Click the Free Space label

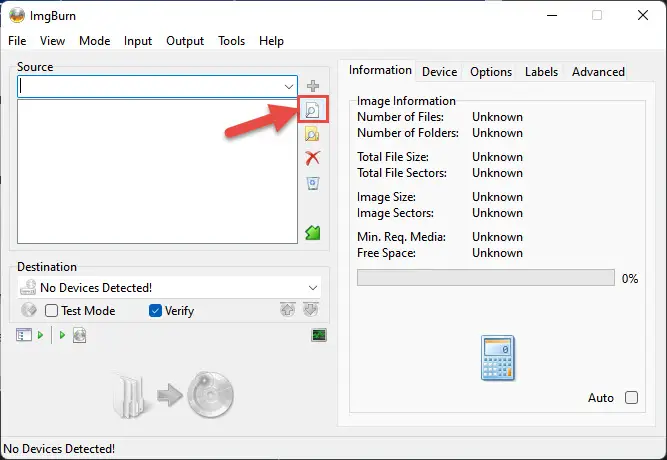pos(386,253)
